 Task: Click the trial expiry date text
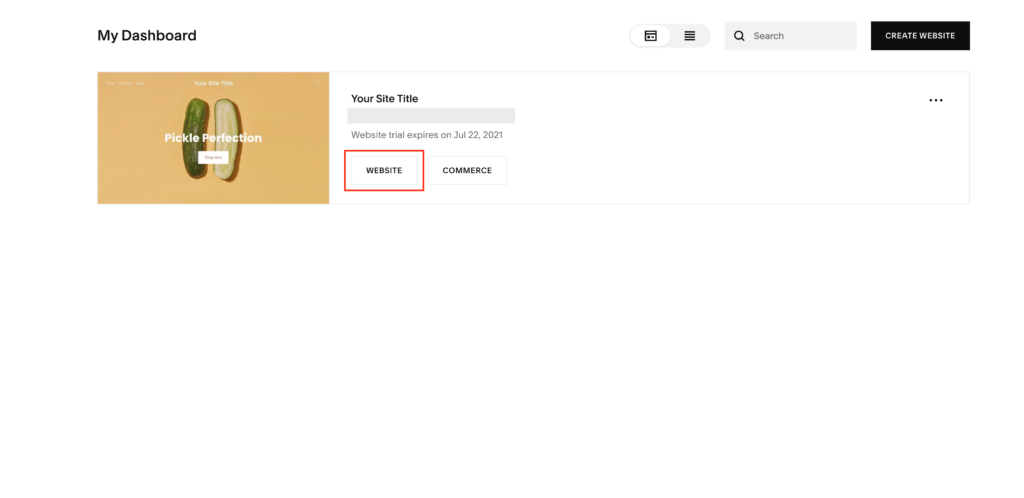427,135
